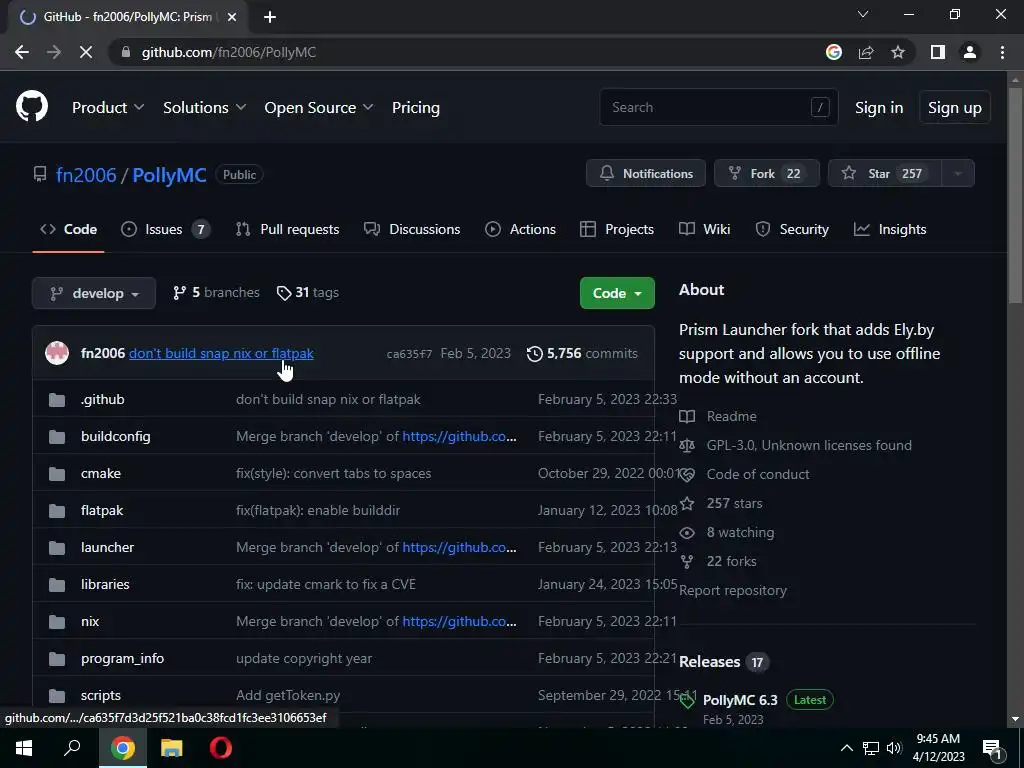Viewport: 1024px width, 768px height.
Task: Open taskbar search magnifier
Action: [x=72, y=748]
